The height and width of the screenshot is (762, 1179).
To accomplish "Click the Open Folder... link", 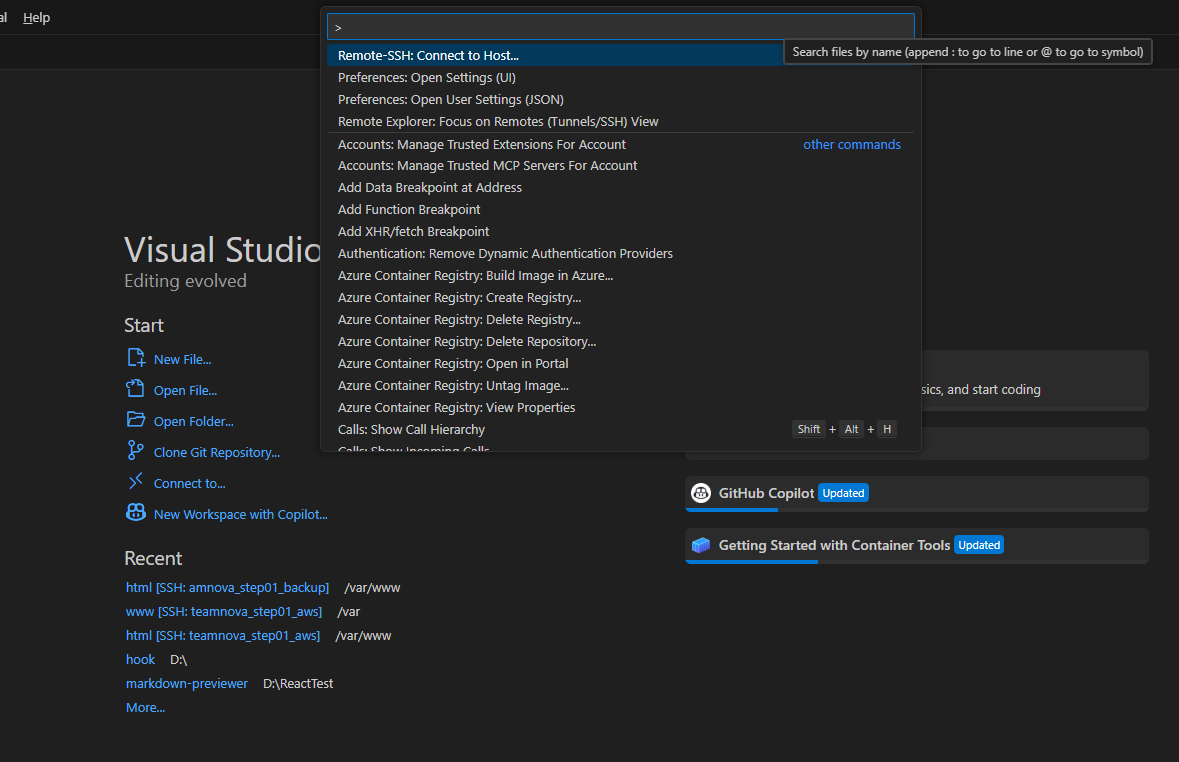I will [x=194, y=421].
